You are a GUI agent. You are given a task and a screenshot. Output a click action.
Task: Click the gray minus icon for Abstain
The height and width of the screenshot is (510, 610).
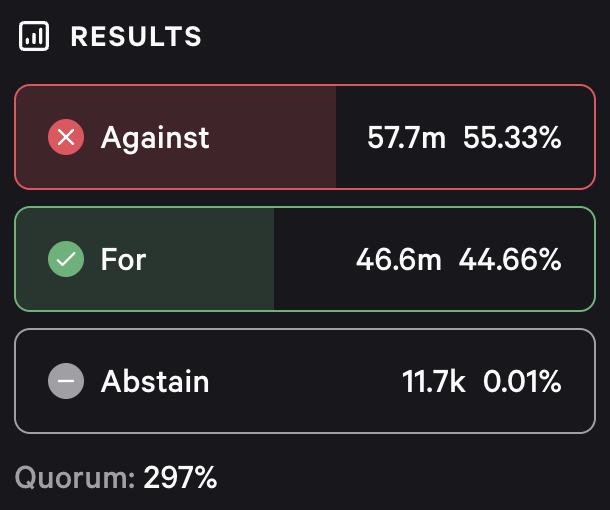tap(66, 381)
